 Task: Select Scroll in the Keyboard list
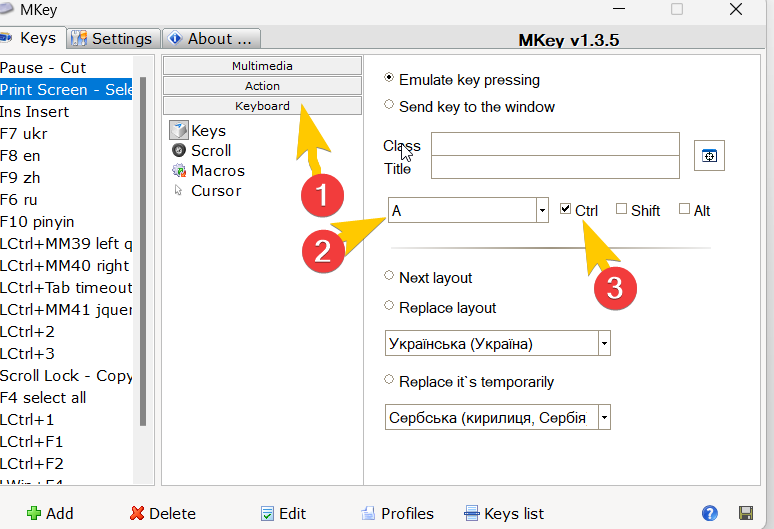click(201, 150)
